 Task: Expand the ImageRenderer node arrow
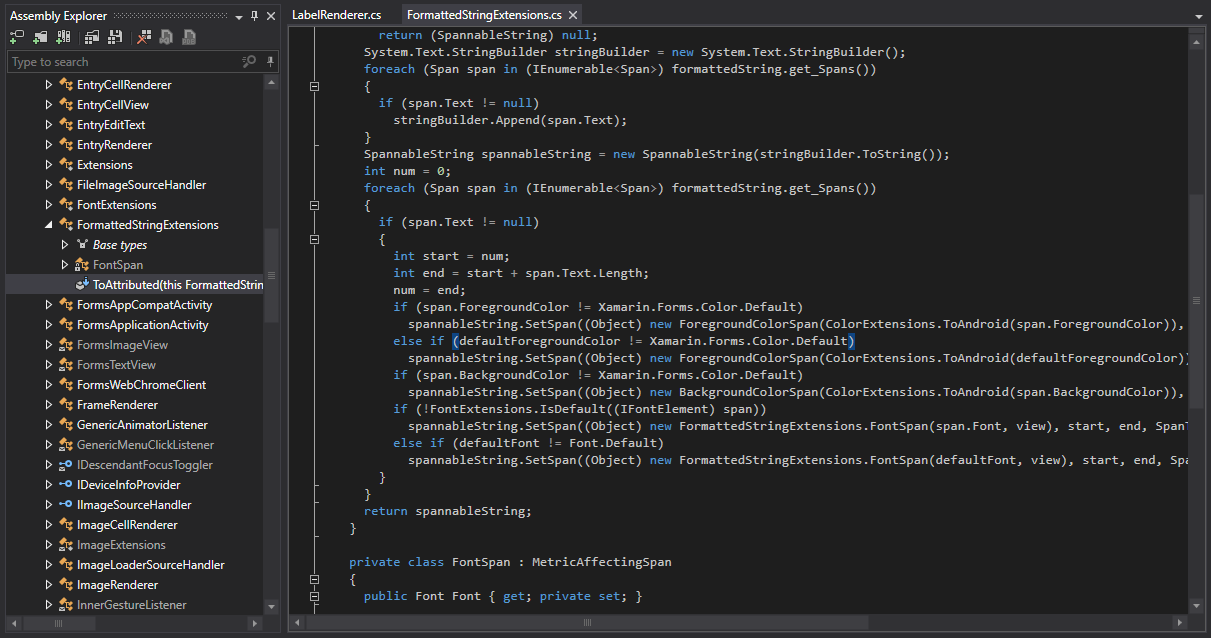pos(49,585)
